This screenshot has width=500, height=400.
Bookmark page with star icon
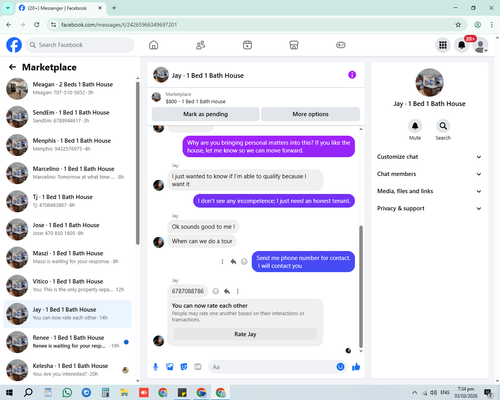pyautogui.click(x=458, y=25)
